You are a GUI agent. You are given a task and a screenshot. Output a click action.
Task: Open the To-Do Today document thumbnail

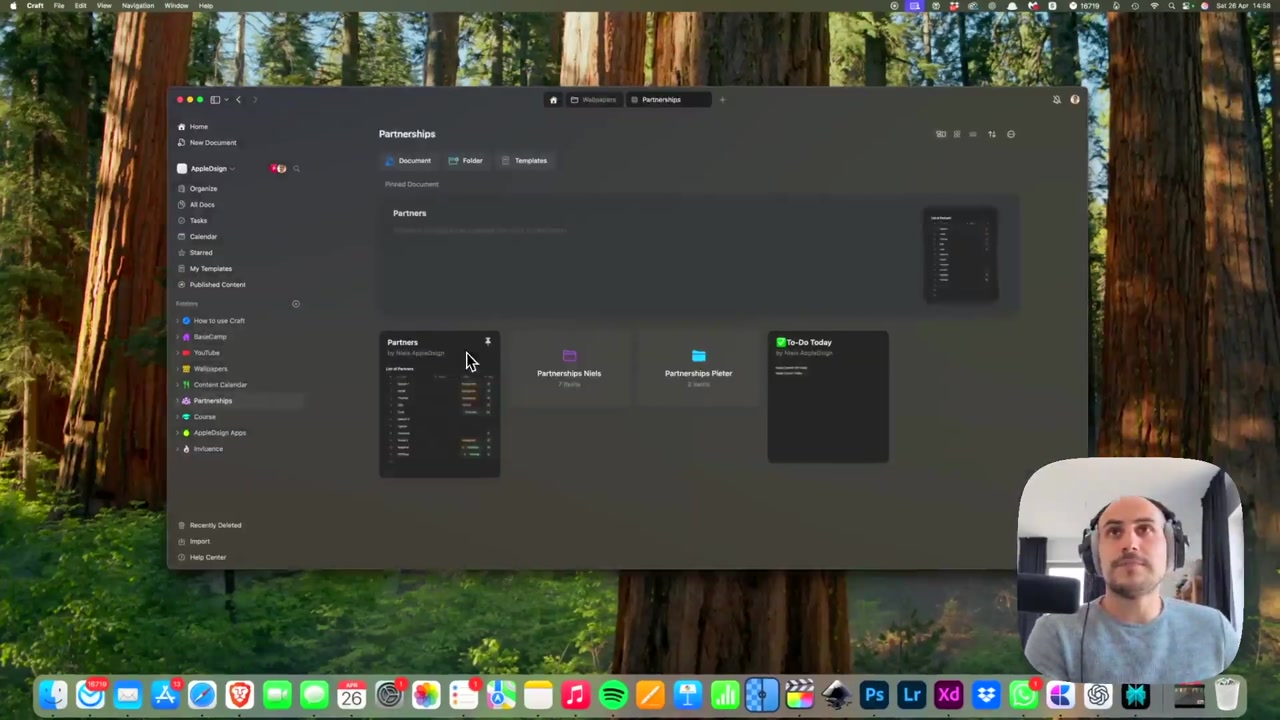coord(827,397)
